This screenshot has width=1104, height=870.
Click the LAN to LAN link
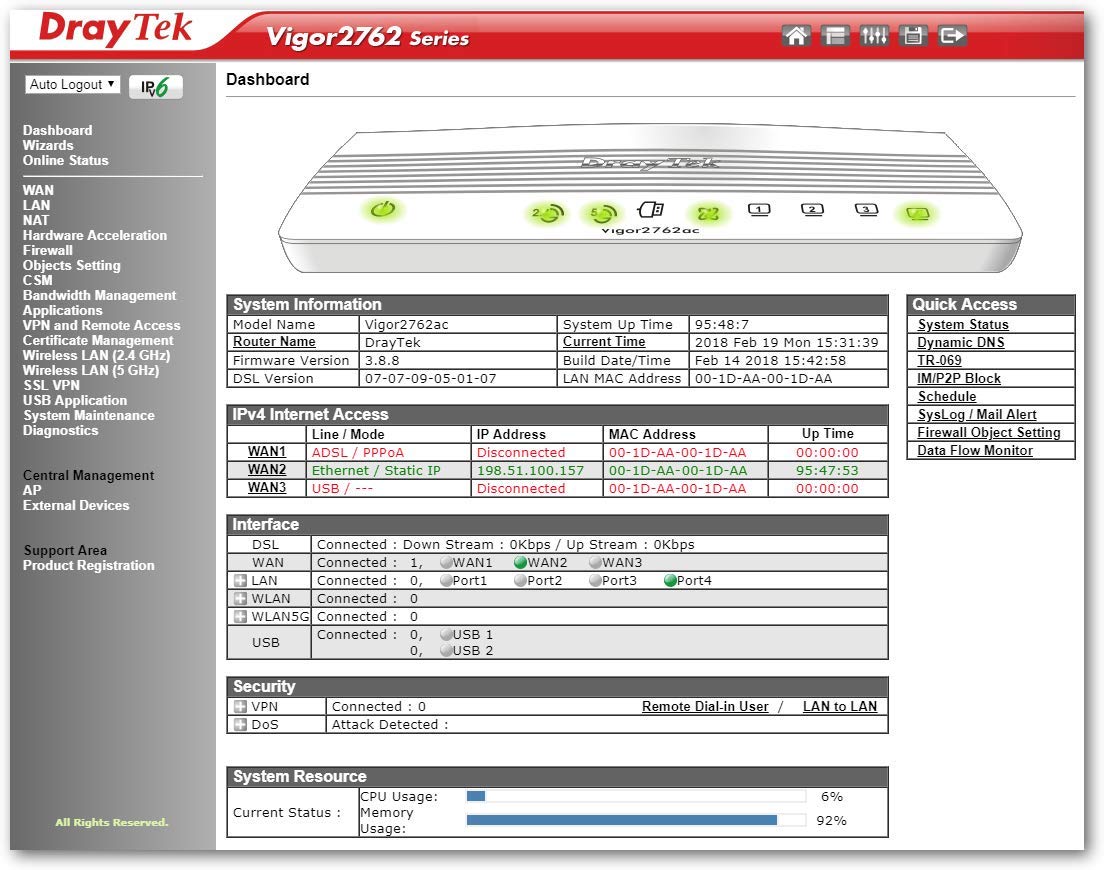tap(840, 706)
